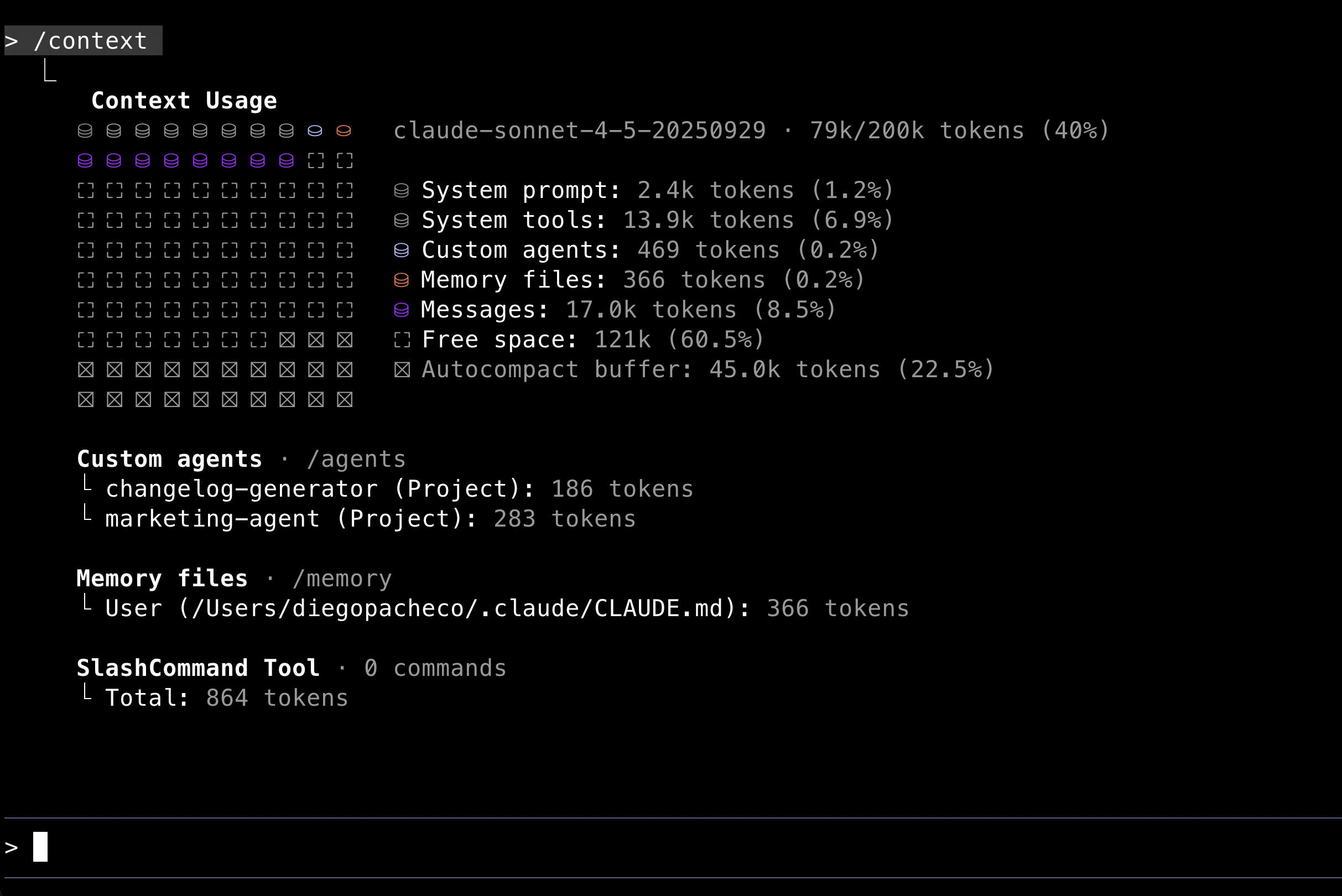Click the orange Memory files legend icon
This screenshot has height=896, width=1342.
point(401,280)
